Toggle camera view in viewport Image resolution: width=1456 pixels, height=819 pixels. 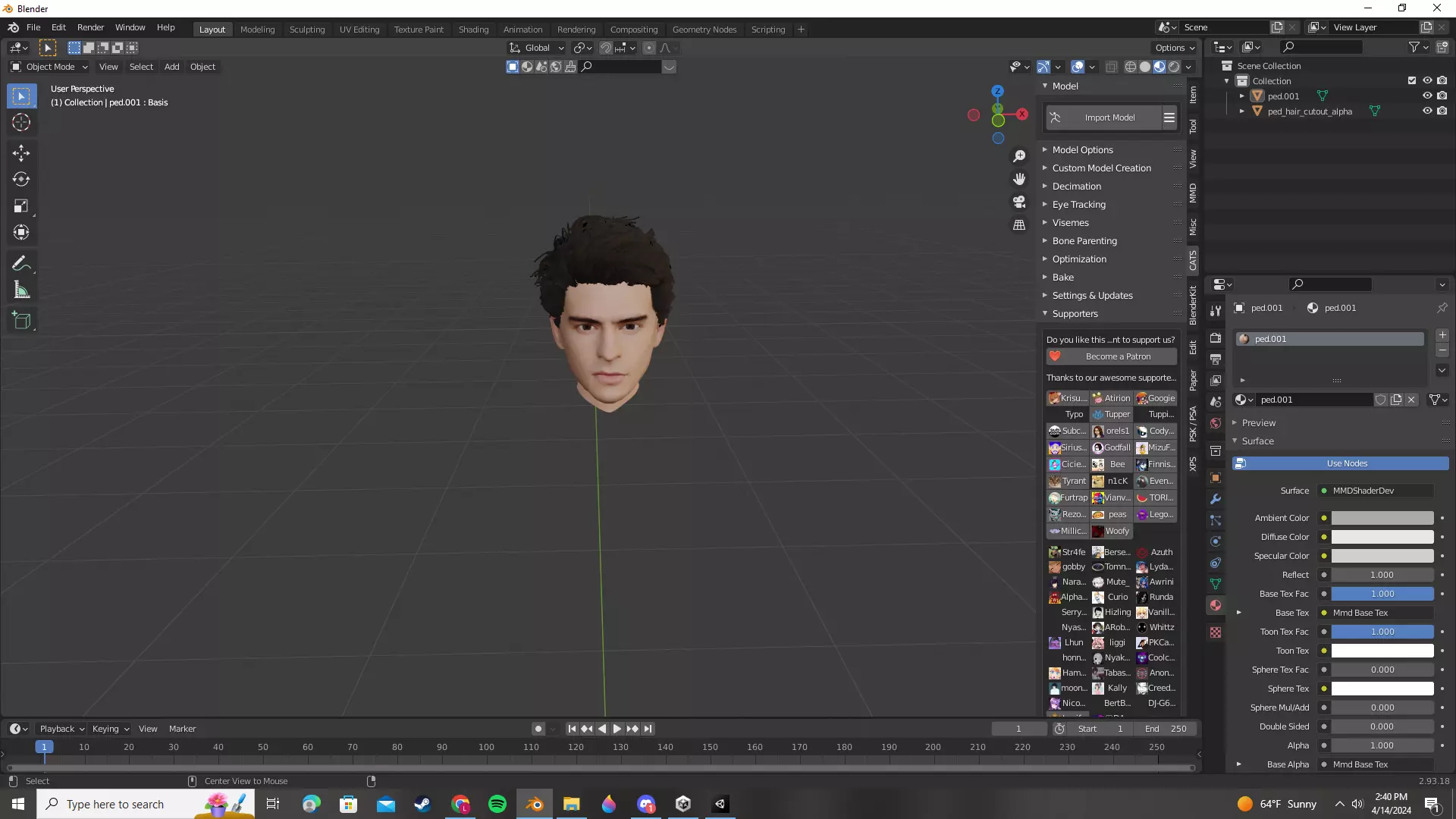tap(1019, 202)
